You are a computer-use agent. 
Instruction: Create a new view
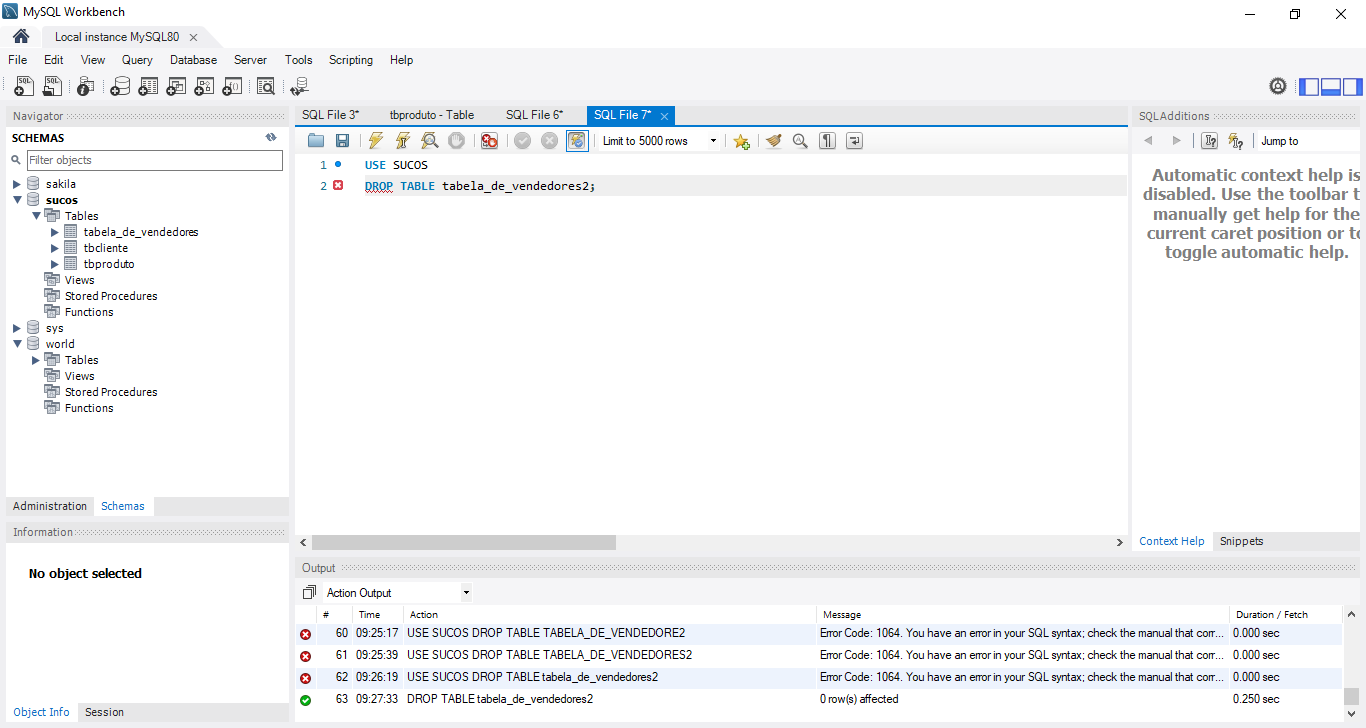(176, 87)
